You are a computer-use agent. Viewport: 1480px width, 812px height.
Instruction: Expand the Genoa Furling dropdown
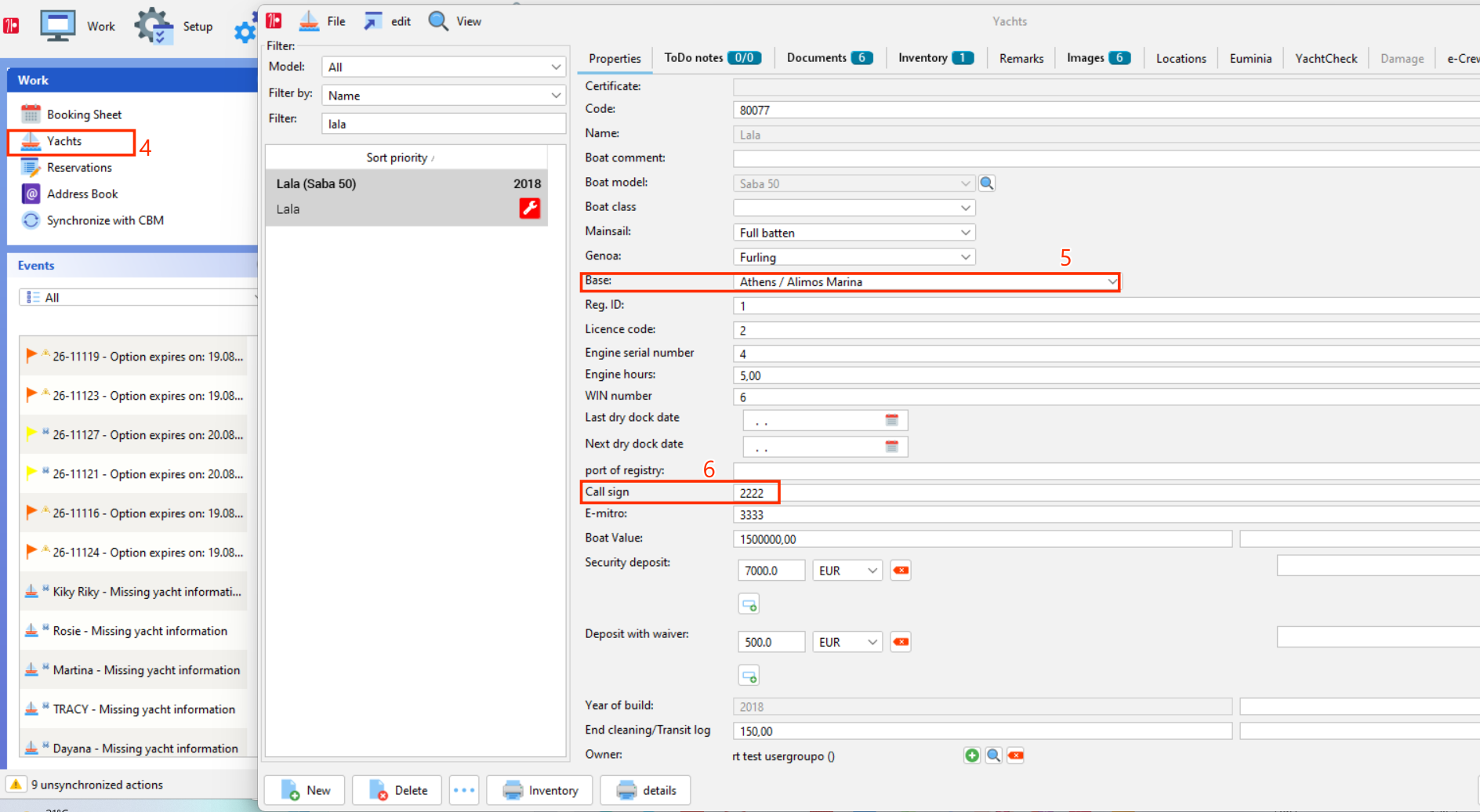[x=854, y=257]
